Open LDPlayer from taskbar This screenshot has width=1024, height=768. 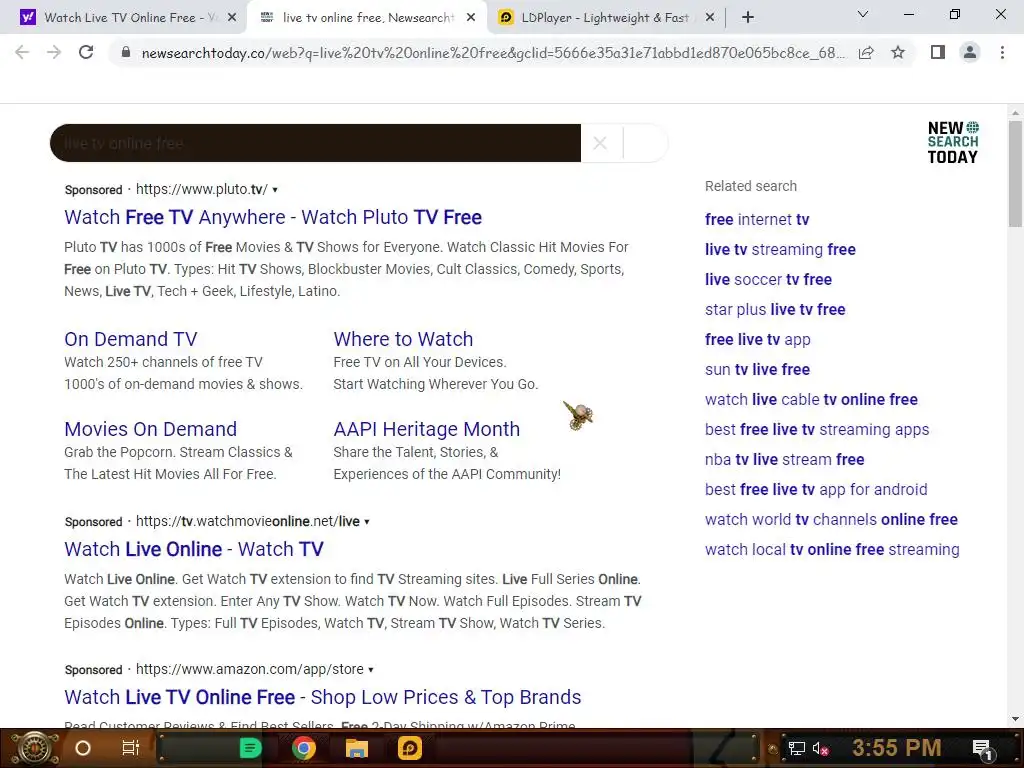click(410, 748)
